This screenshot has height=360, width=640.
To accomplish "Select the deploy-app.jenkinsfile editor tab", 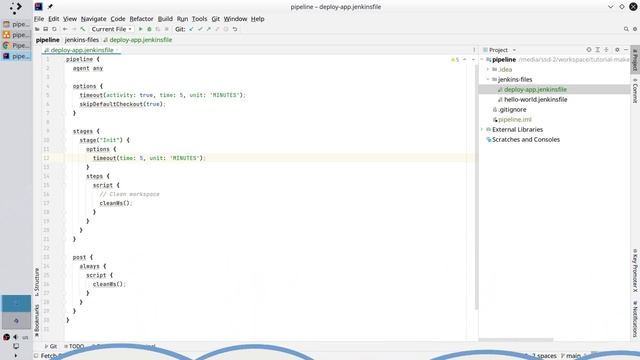I will [x=82, y=50].
